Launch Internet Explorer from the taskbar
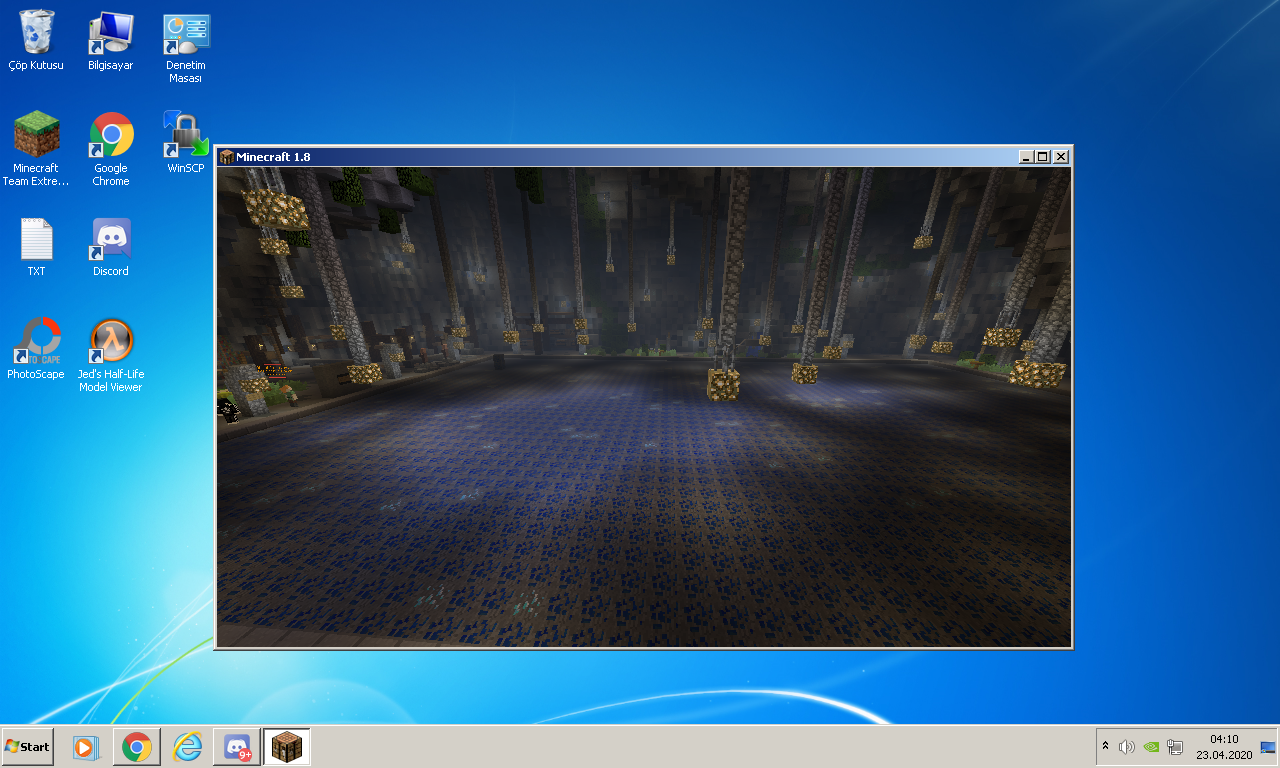The height and width of the screenshot is (768, 1280). (187, 747)
